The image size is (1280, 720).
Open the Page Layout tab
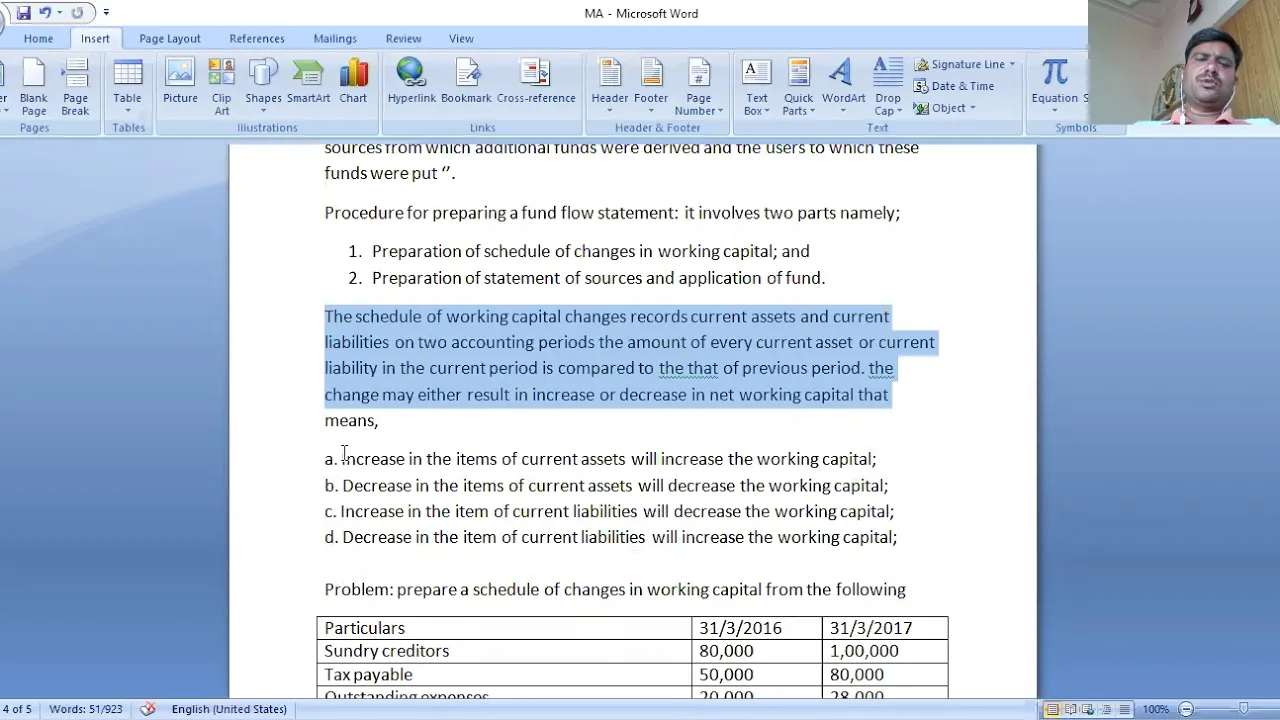170,38
